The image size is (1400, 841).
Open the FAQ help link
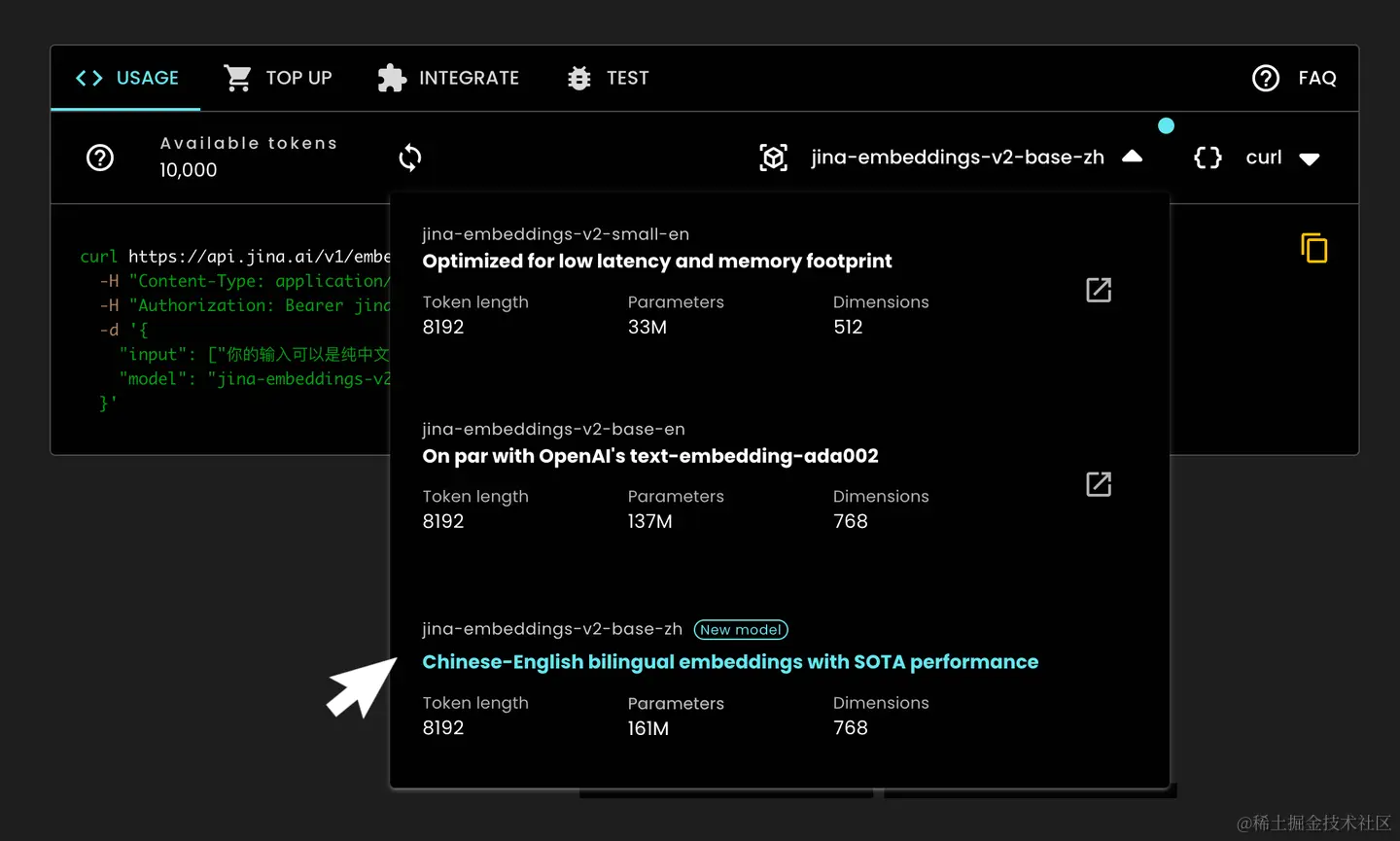[1295, 78]
